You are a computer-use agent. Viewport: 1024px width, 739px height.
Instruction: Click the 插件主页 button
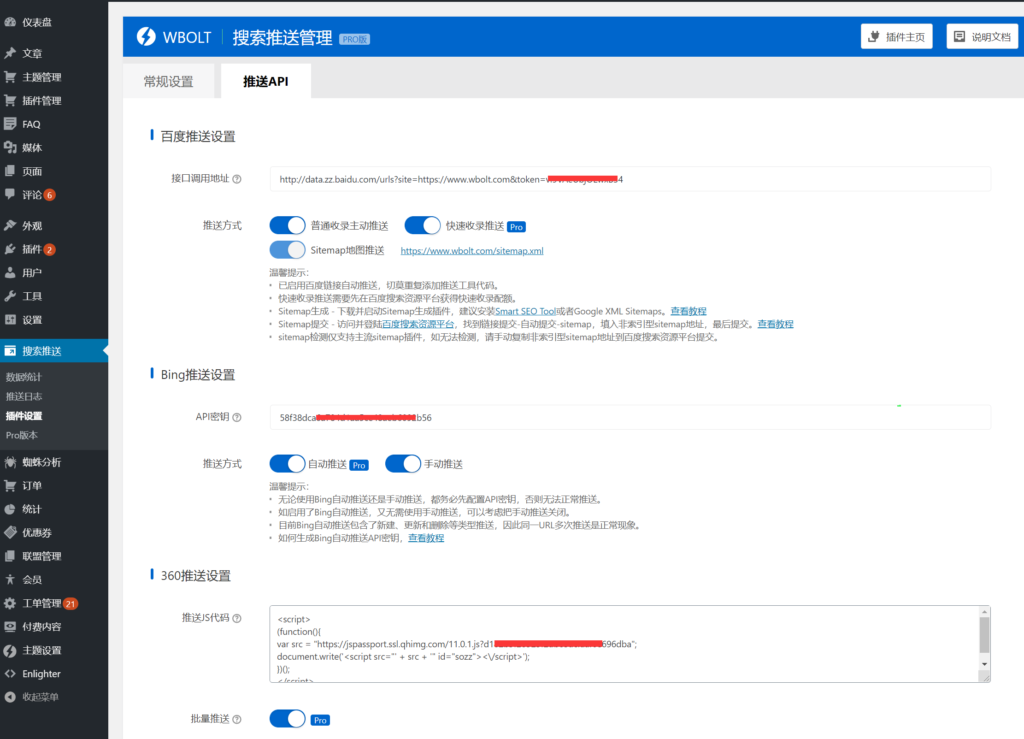pos(897,37)
